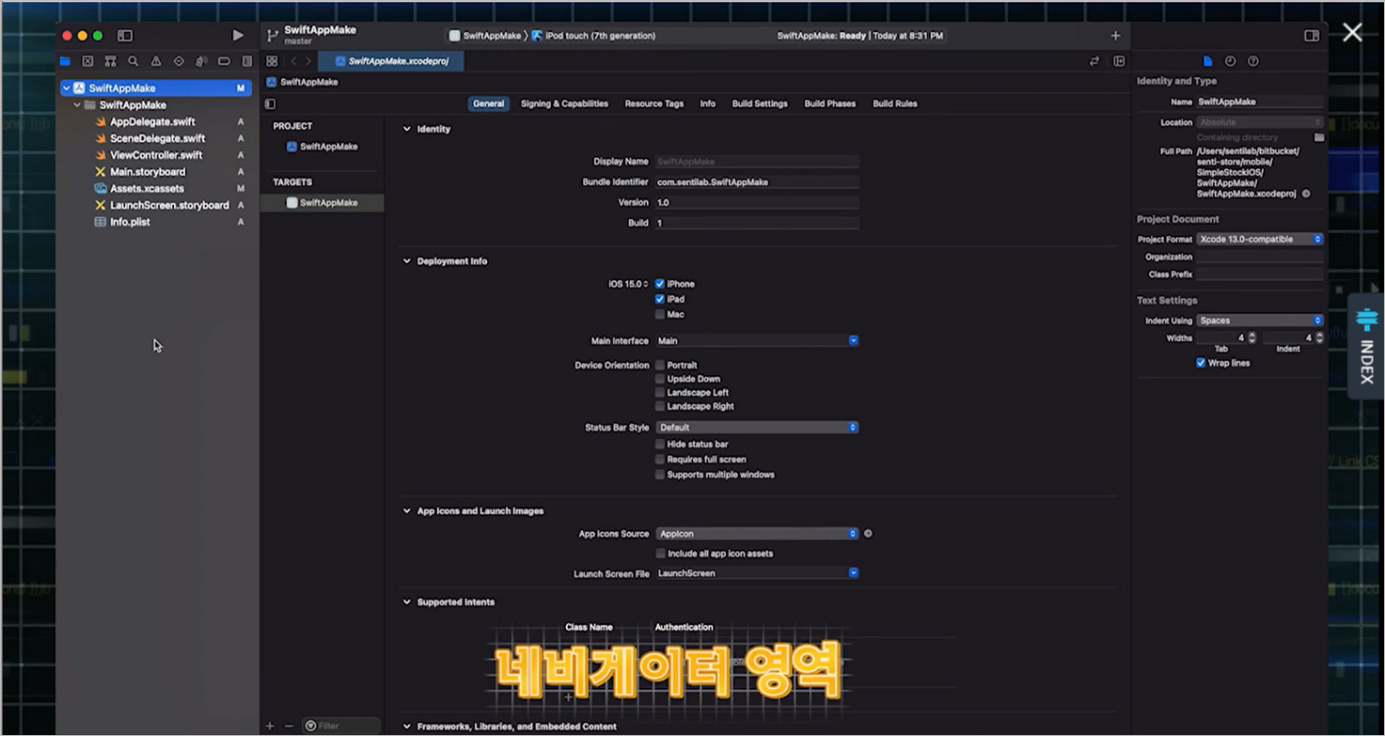Image resolution: width=1385 pixels, height=736 pixels.
Task: Open the Breakpoint navigator
Action: pos(224,61)
